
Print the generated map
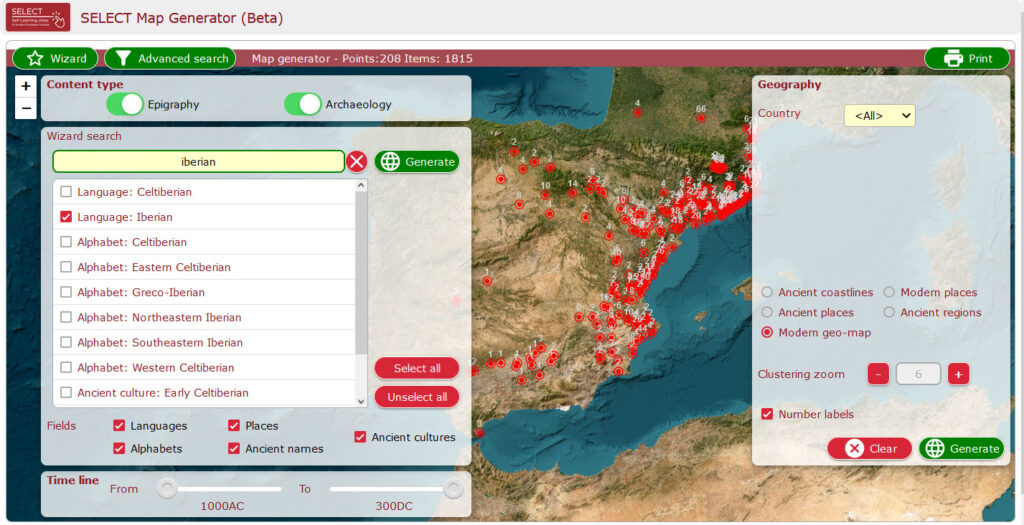coord(967,58)
